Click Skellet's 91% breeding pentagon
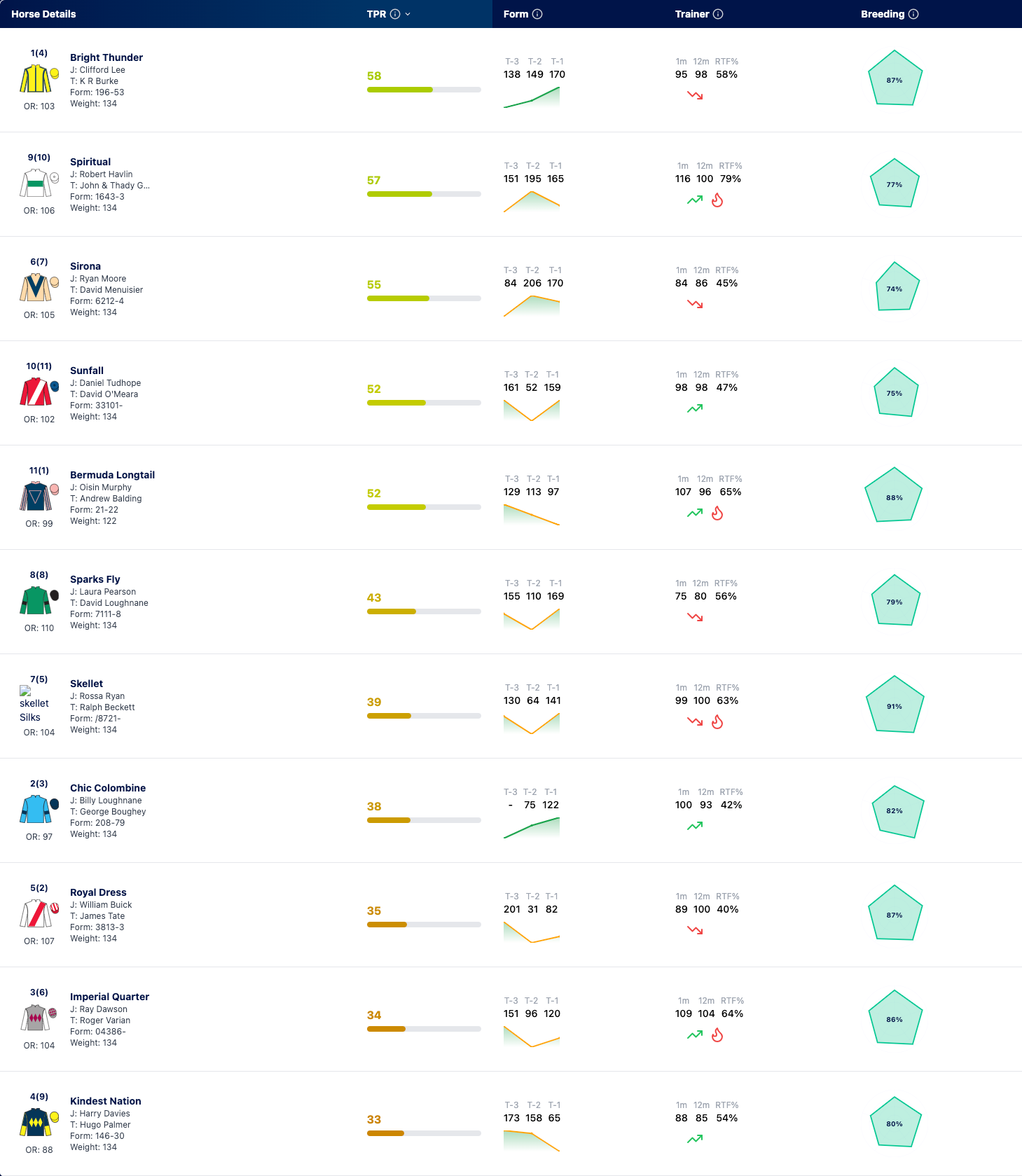Image resolution: width=1022 pixels, height=1176 pixels. [x=895, y=705]
